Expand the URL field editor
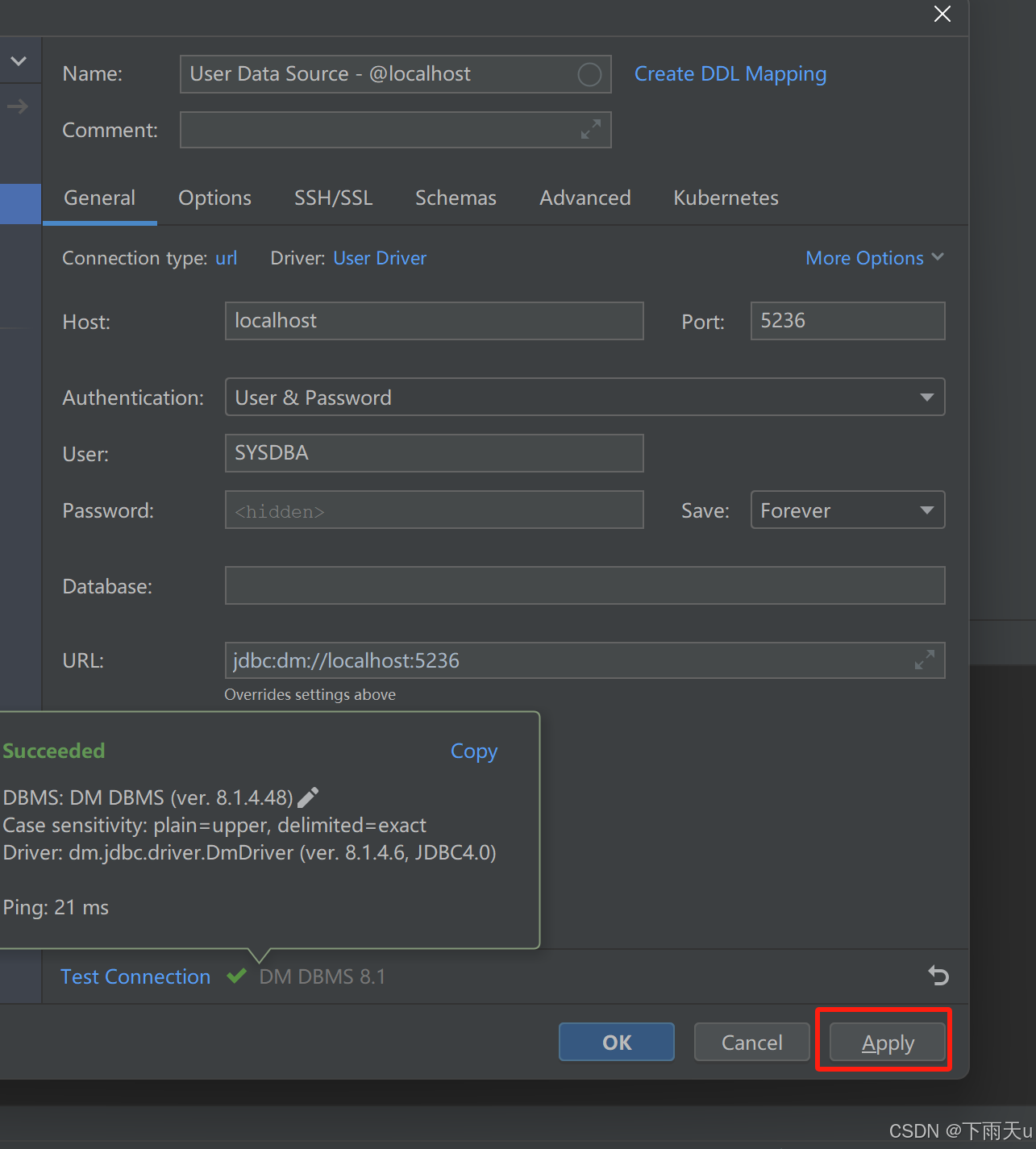Screen dimensions: 1036x1149 pos(925,660)
